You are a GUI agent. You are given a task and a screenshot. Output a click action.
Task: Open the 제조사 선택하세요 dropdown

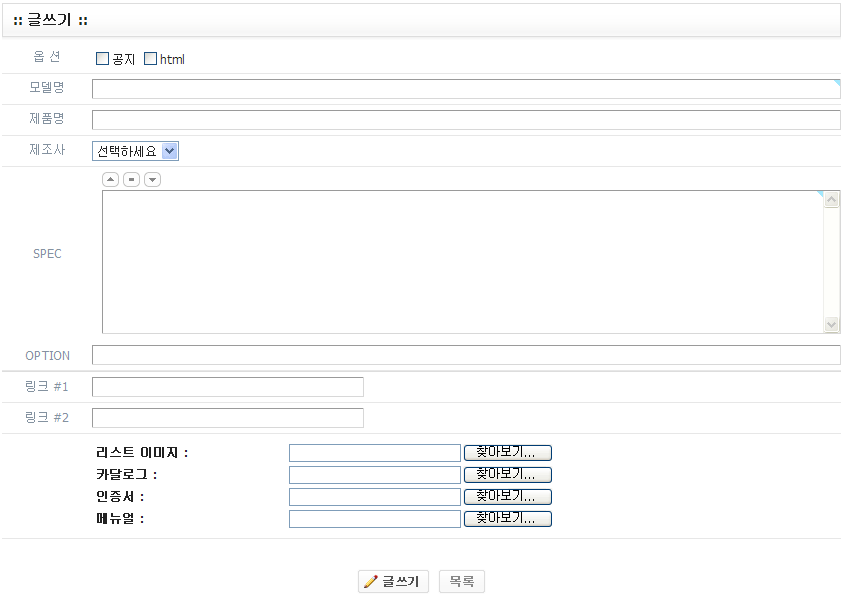pos(136,151)
